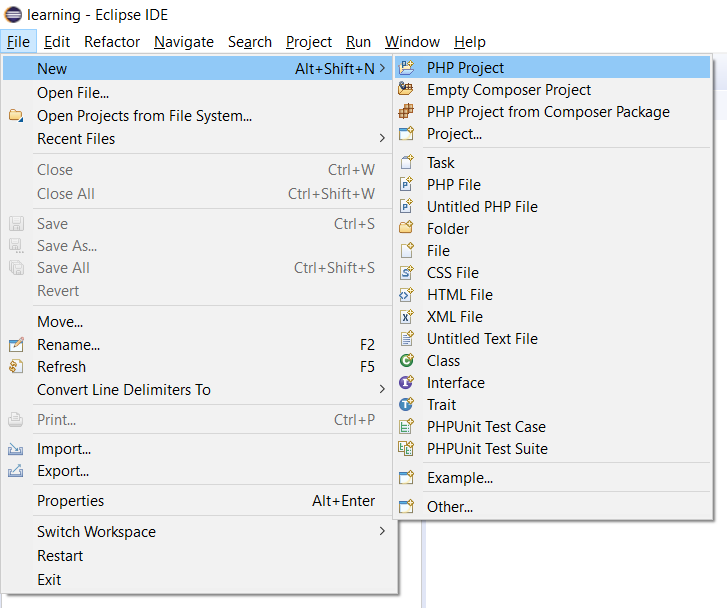Click the blue Trait icon
The height and width of the screenshot is (608, 727).
pos(407,404)
